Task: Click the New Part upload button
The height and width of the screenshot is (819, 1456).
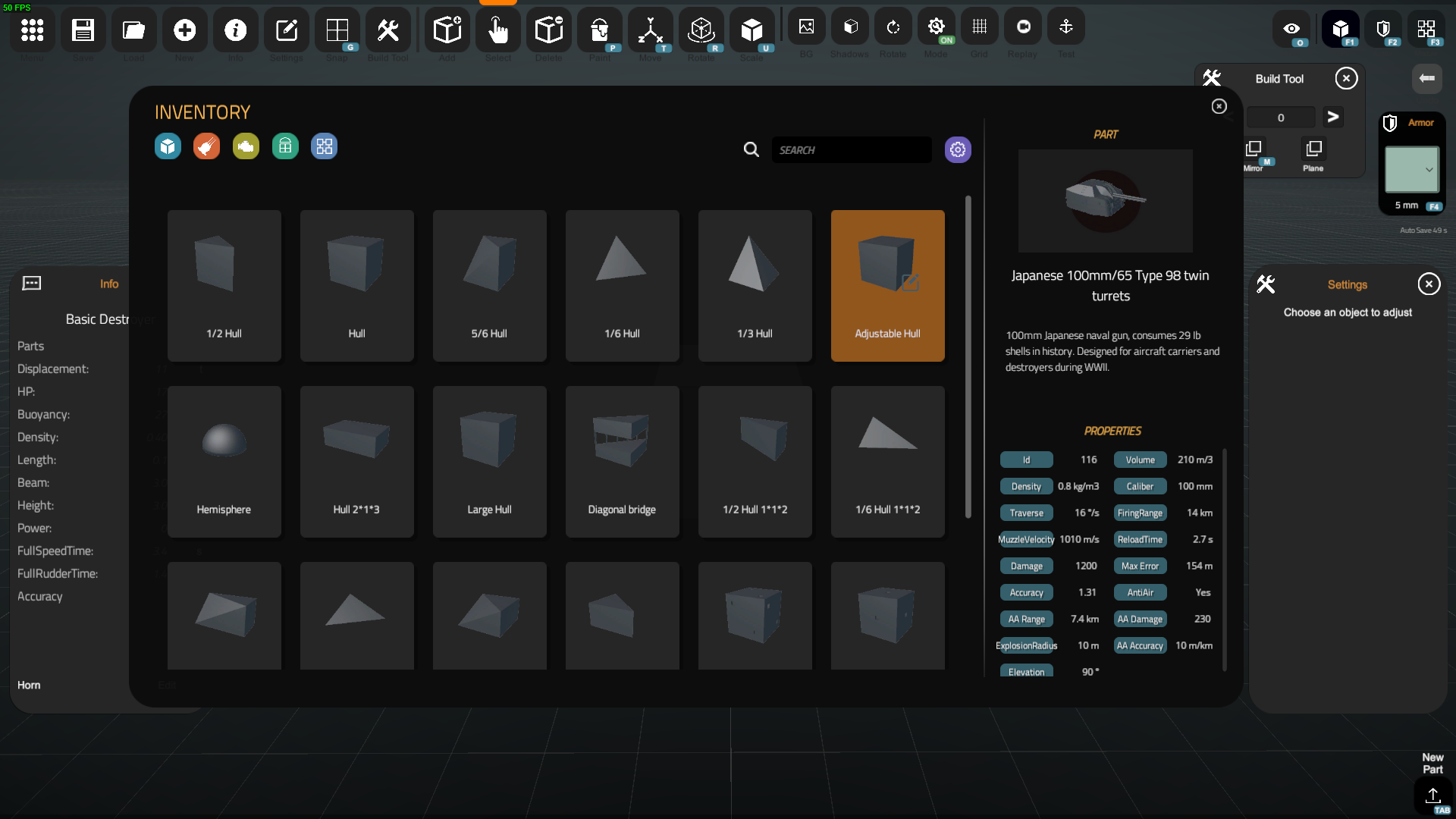Action: coord(1432,795)
